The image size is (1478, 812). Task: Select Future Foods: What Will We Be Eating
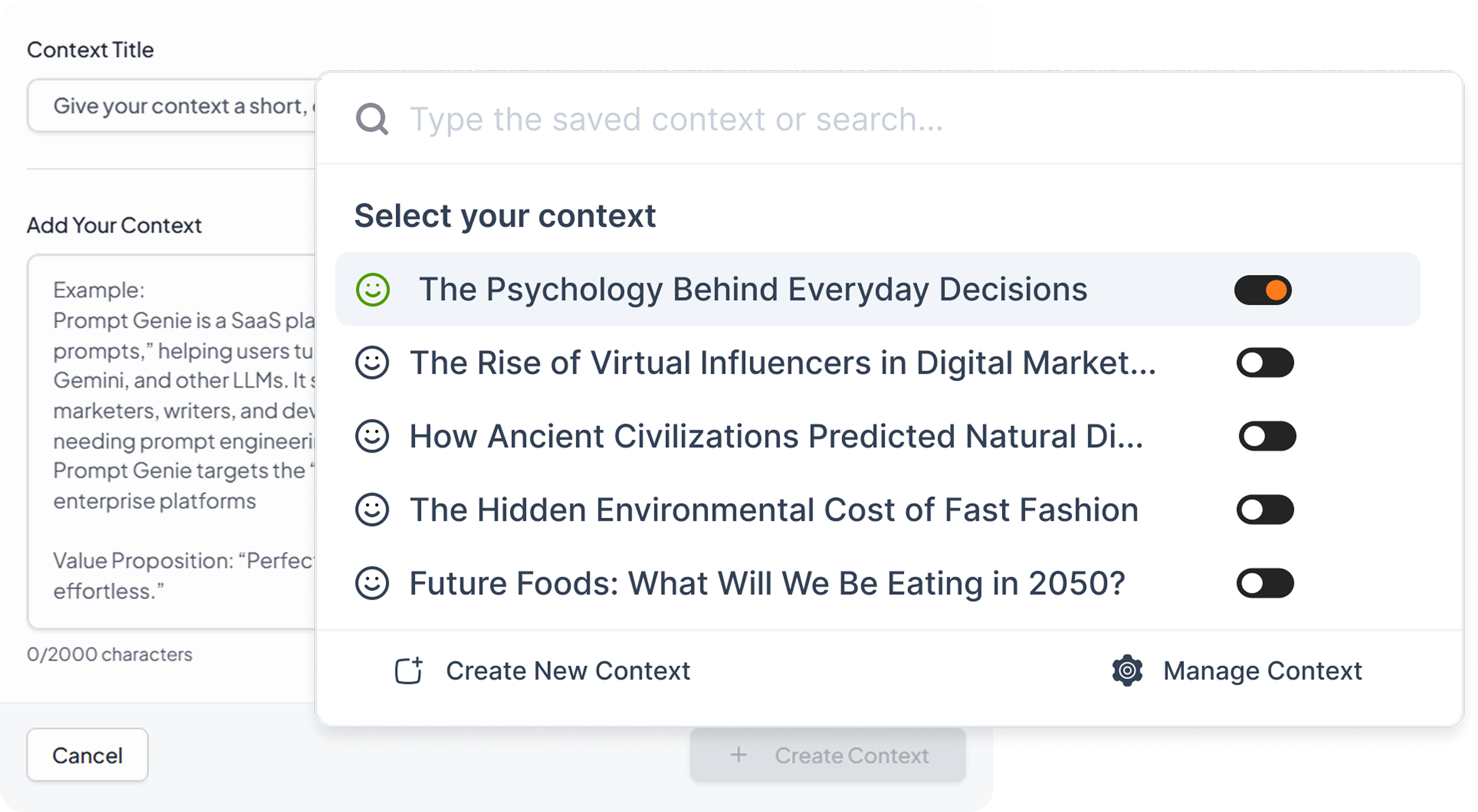[x=767, y=583]
